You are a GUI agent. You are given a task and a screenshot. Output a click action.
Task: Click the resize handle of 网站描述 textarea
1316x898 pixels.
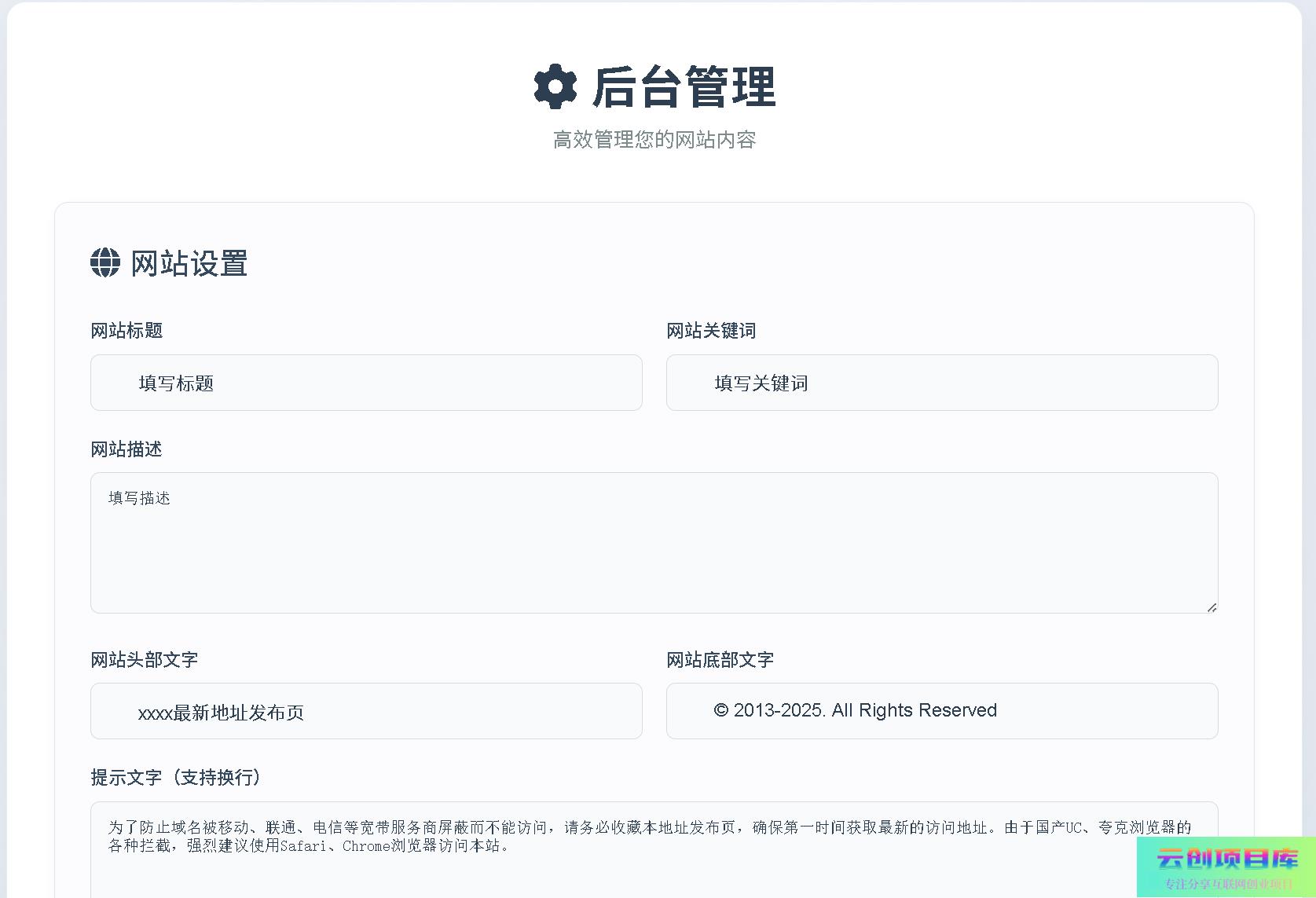(1212, 607)
